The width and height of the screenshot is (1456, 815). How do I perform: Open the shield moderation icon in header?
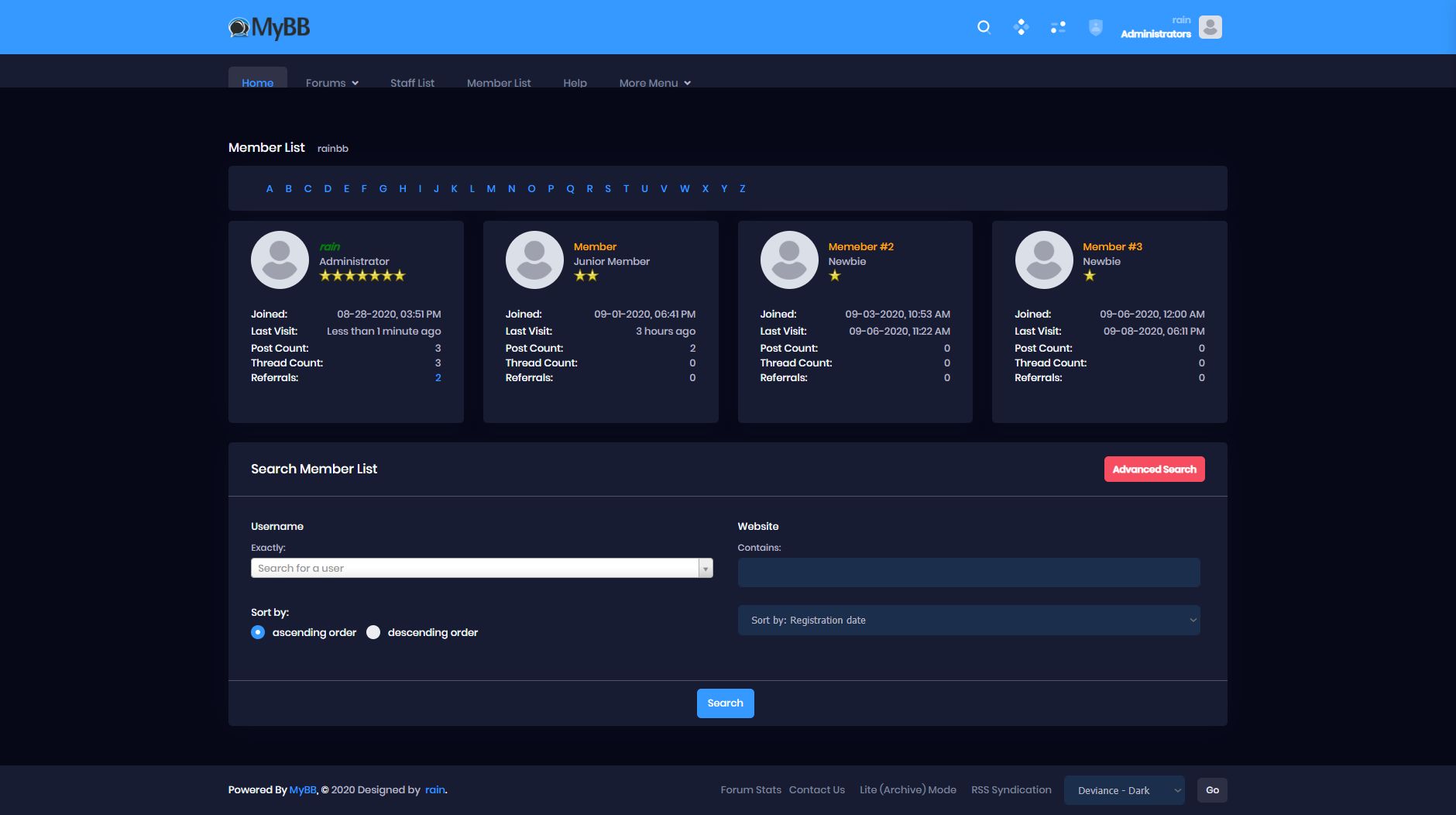coord(1095,28)
